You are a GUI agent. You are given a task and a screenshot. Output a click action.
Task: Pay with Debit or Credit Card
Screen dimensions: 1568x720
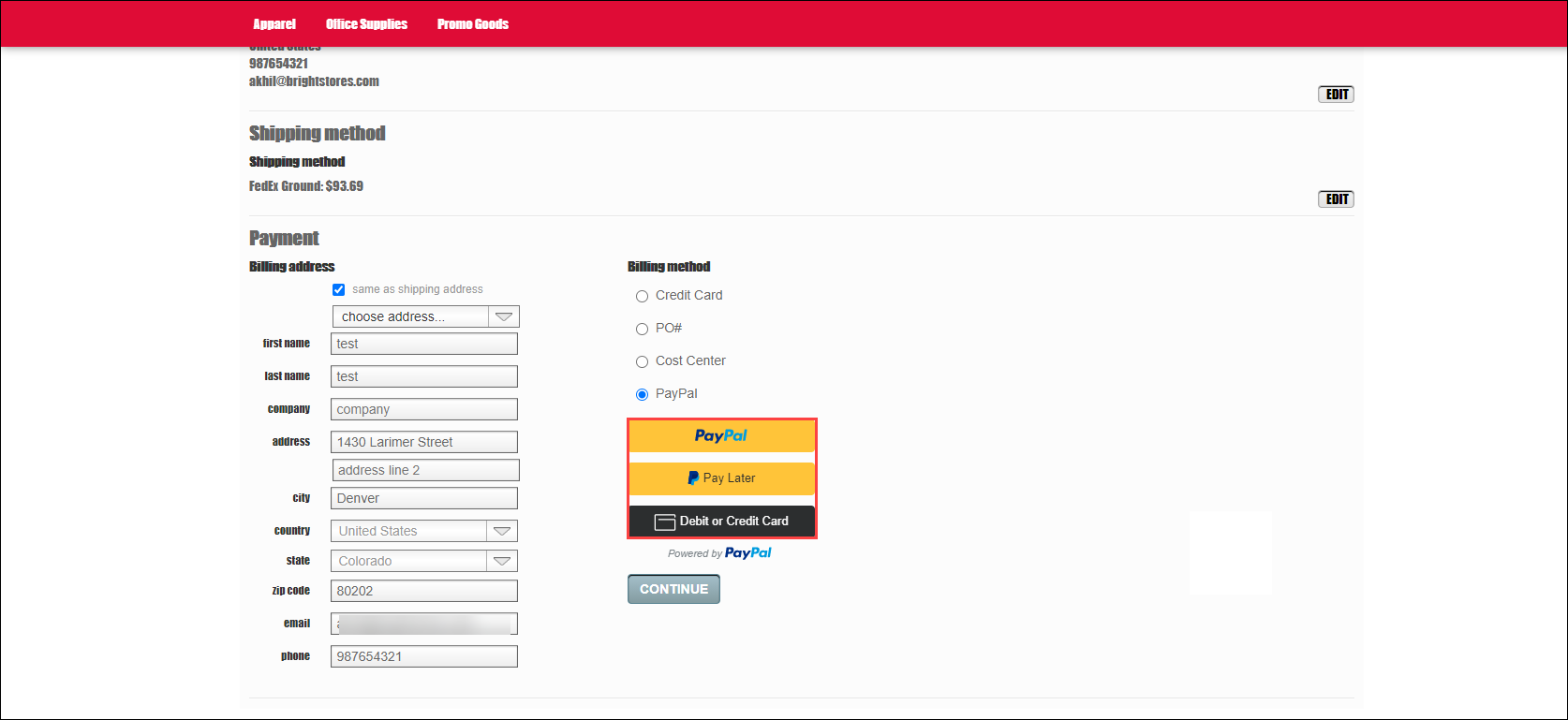click(x=722, y=522)
